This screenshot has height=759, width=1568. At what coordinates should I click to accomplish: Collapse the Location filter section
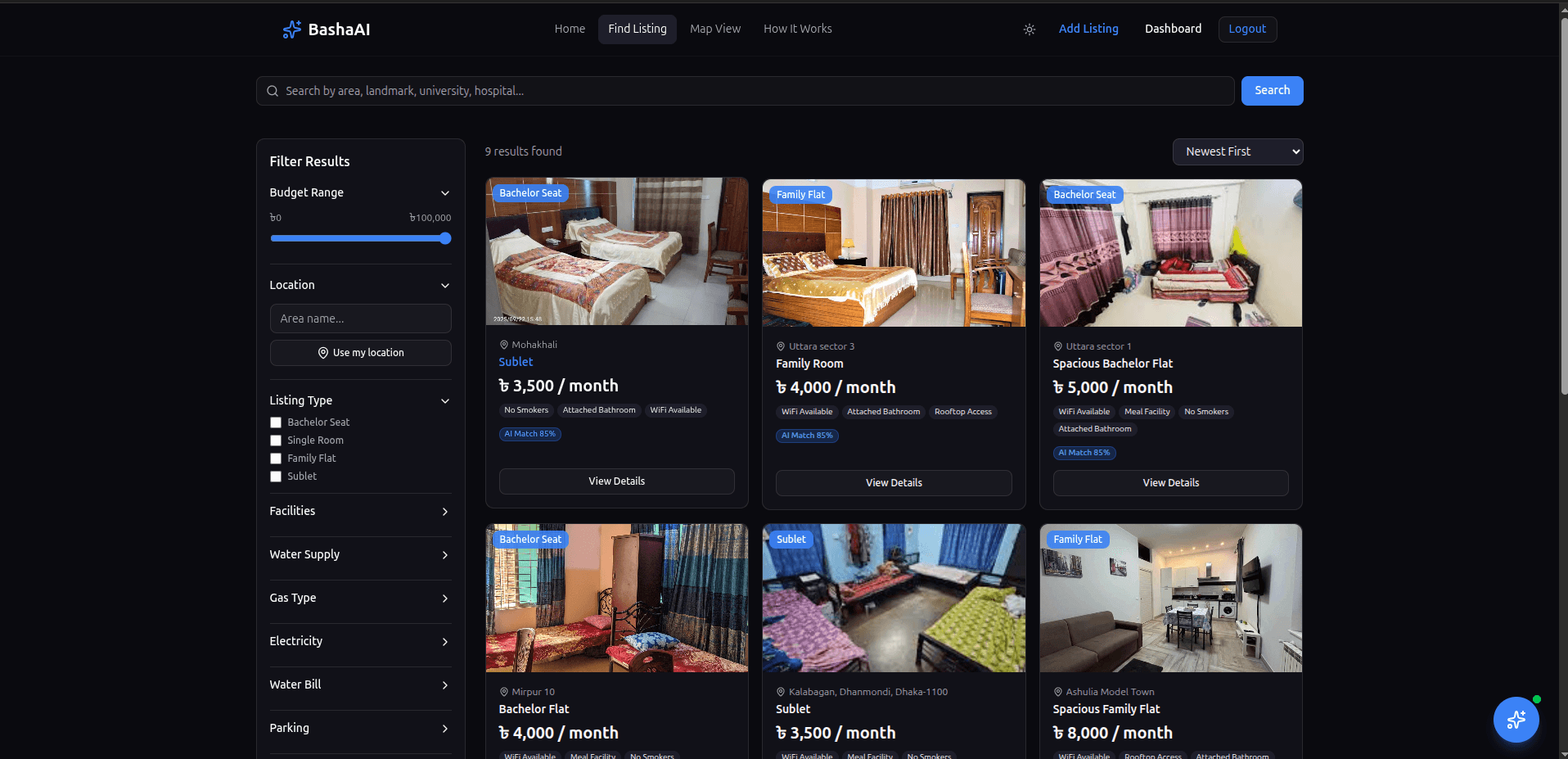[x=360, y=285]
